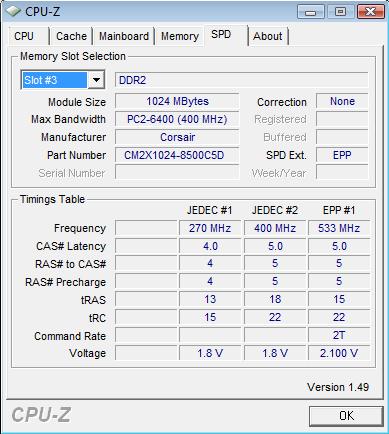
Task: Go to the Memory tab
Action: coord(180,36)
